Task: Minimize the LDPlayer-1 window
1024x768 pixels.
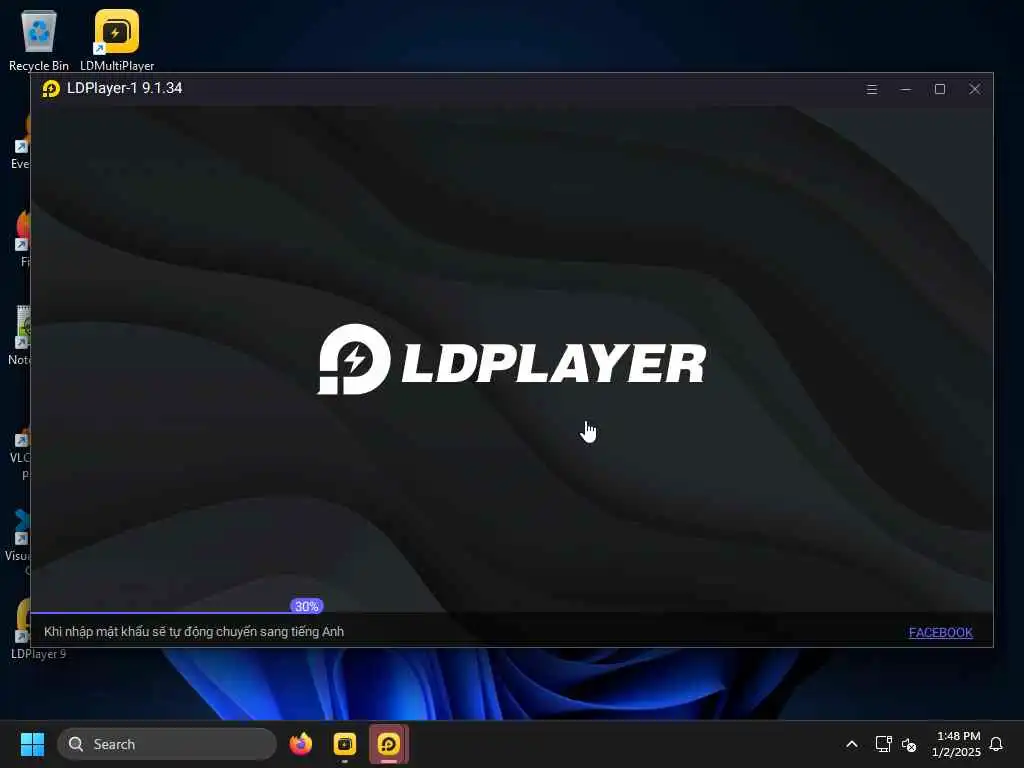Action: pos(906,89)
